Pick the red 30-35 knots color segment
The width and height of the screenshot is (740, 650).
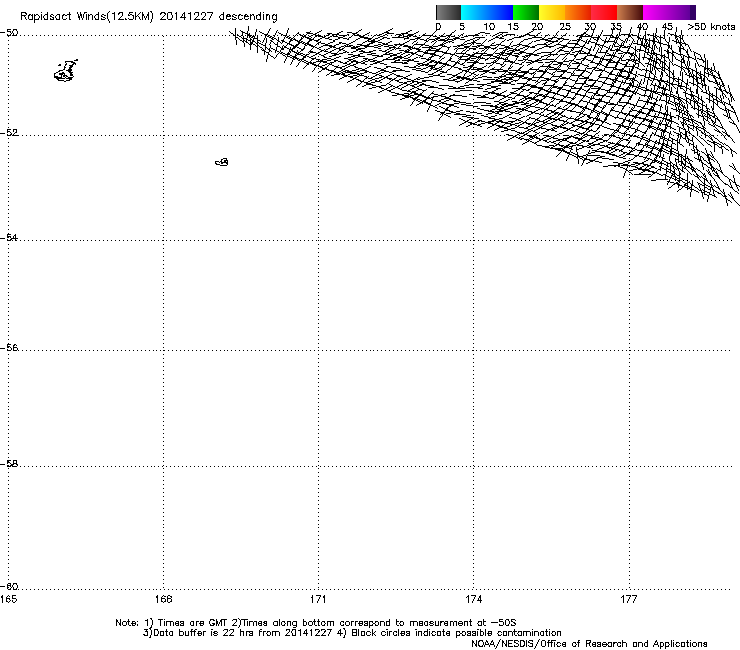(x=604, y=12)
